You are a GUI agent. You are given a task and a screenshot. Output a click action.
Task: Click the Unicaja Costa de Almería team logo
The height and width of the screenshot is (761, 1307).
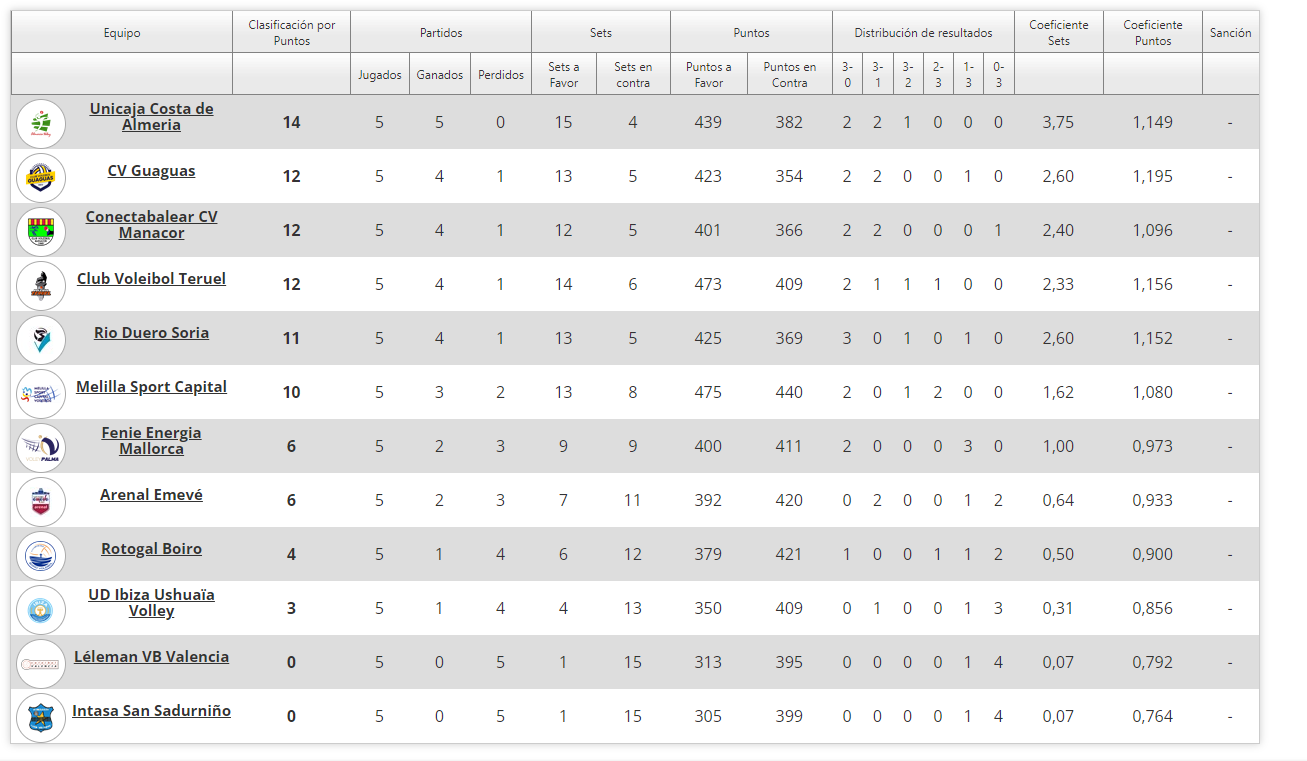click(x=41, y=124)
